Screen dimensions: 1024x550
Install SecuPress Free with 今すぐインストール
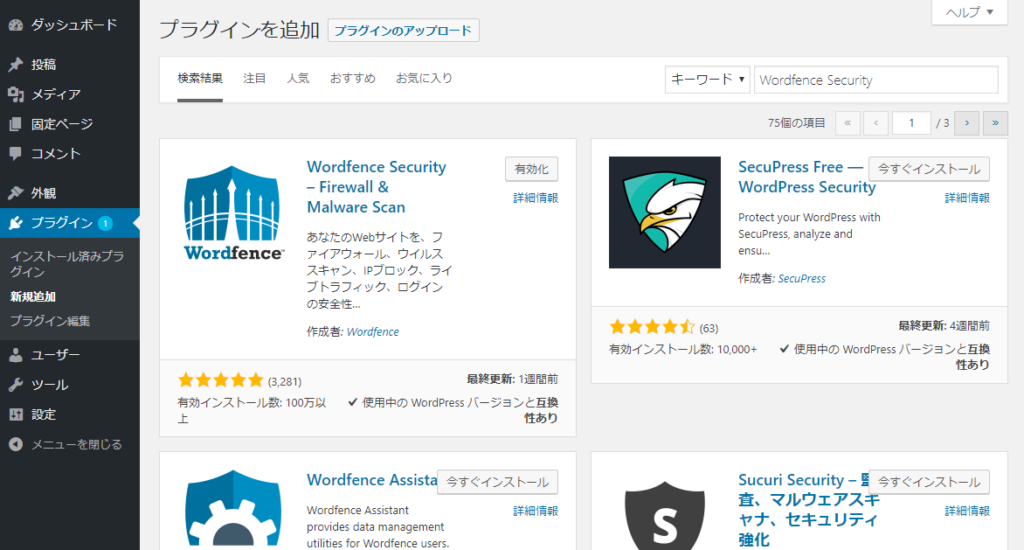[929, 169]
